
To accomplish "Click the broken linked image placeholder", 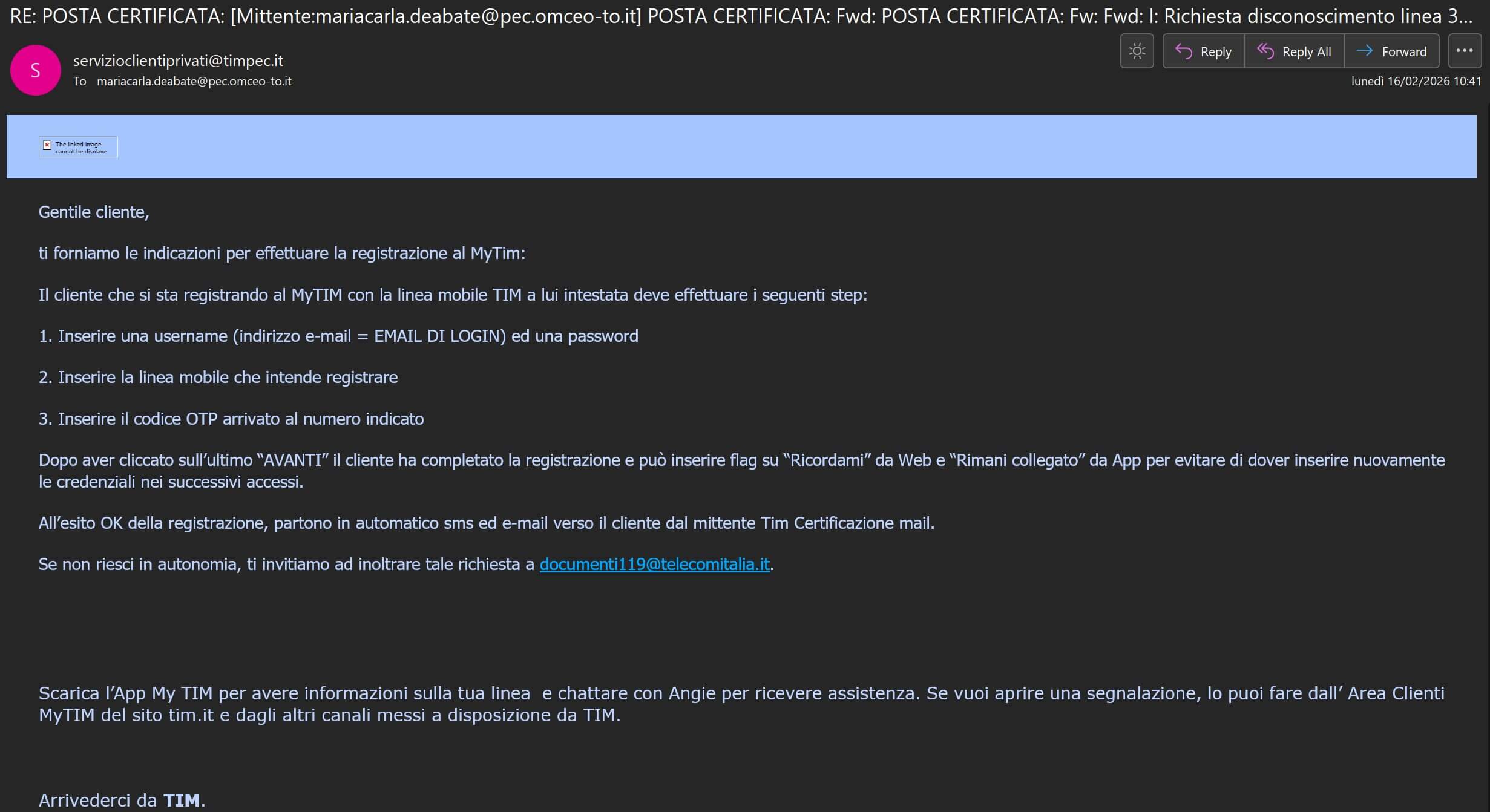I will pos(78,146).
